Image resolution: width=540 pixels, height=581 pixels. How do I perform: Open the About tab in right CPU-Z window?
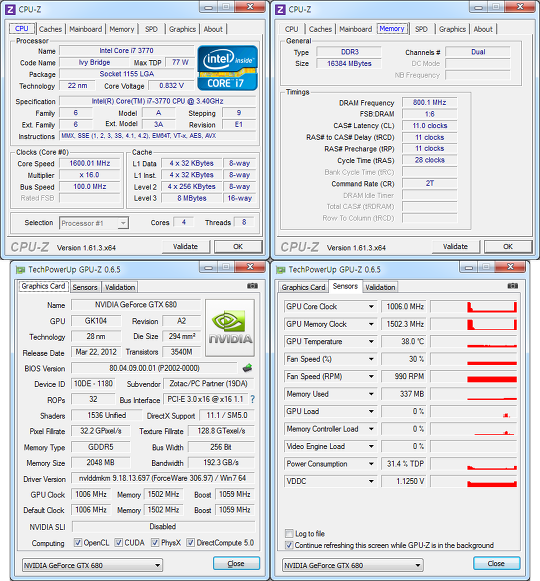[x=483, y=29]
